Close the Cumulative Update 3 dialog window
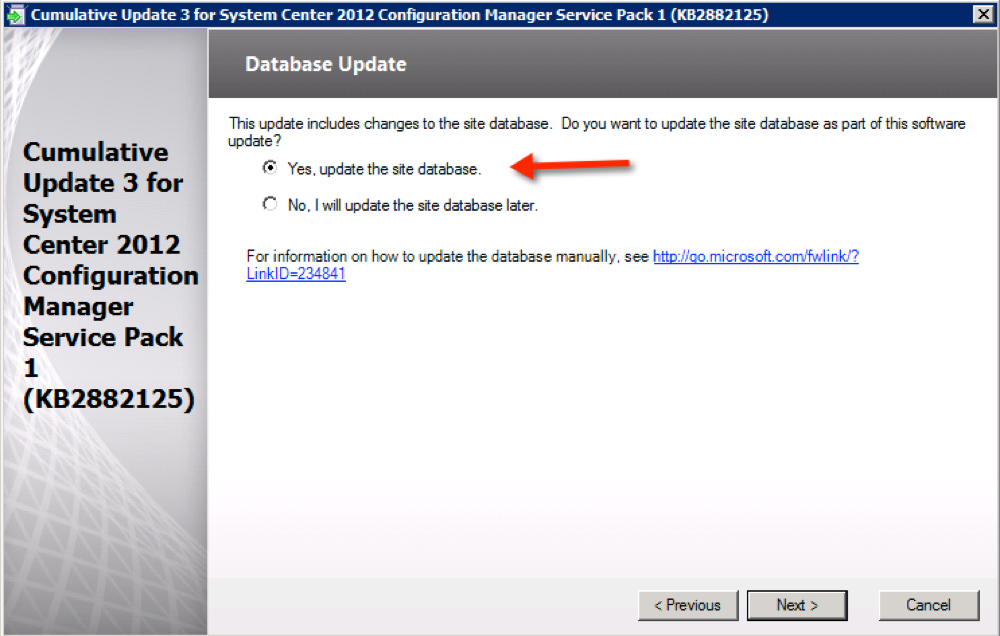This screenshot has width=1000, height=636. coord(983,13)
